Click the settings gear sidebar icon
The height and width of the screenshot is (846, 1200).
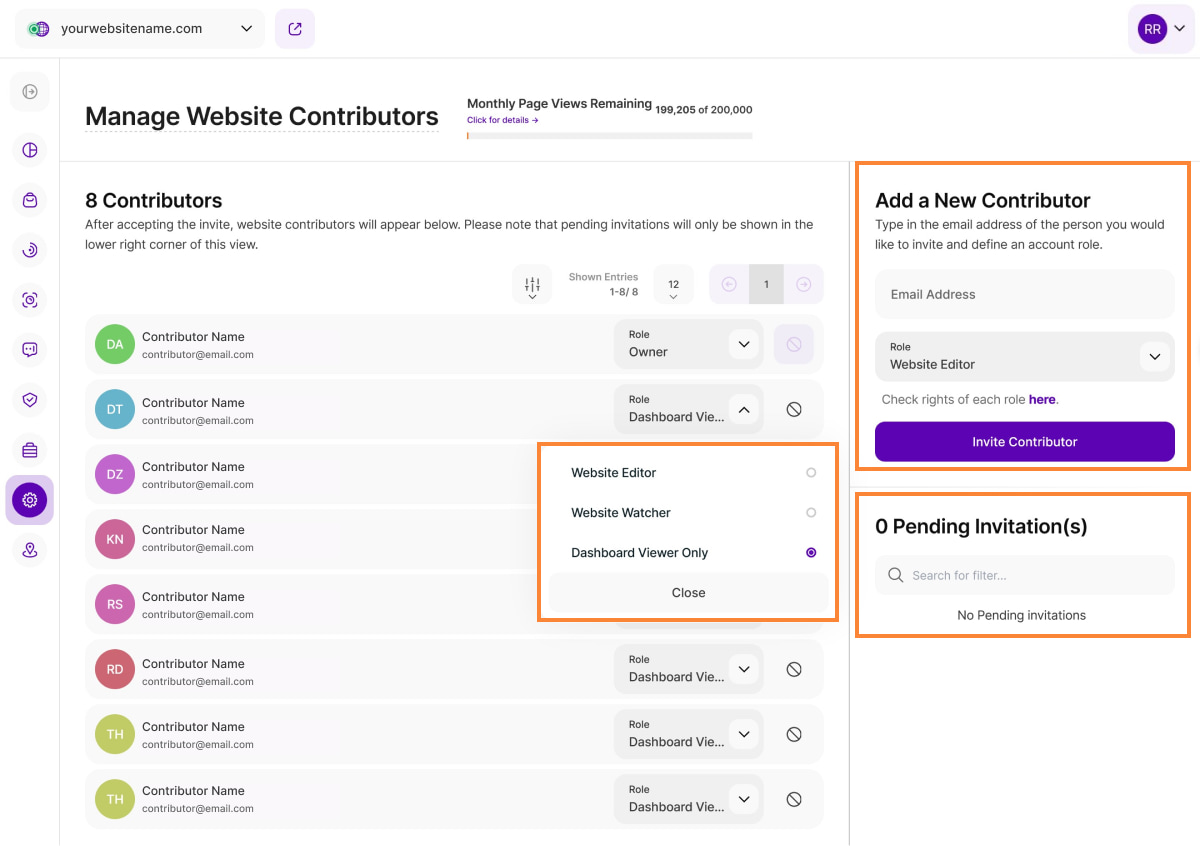[x=30, y=500]
